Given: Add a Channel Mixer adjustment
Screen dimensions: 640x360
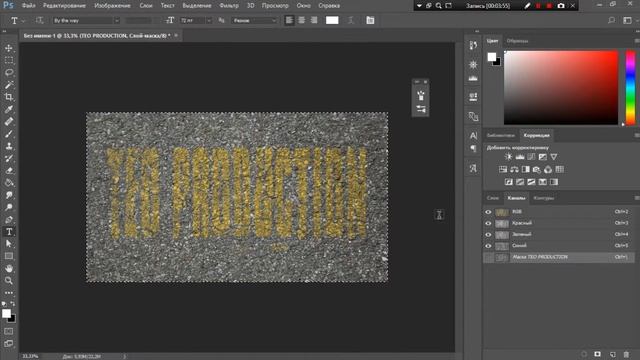Looking at the screenshot, I should coord(548,169).
